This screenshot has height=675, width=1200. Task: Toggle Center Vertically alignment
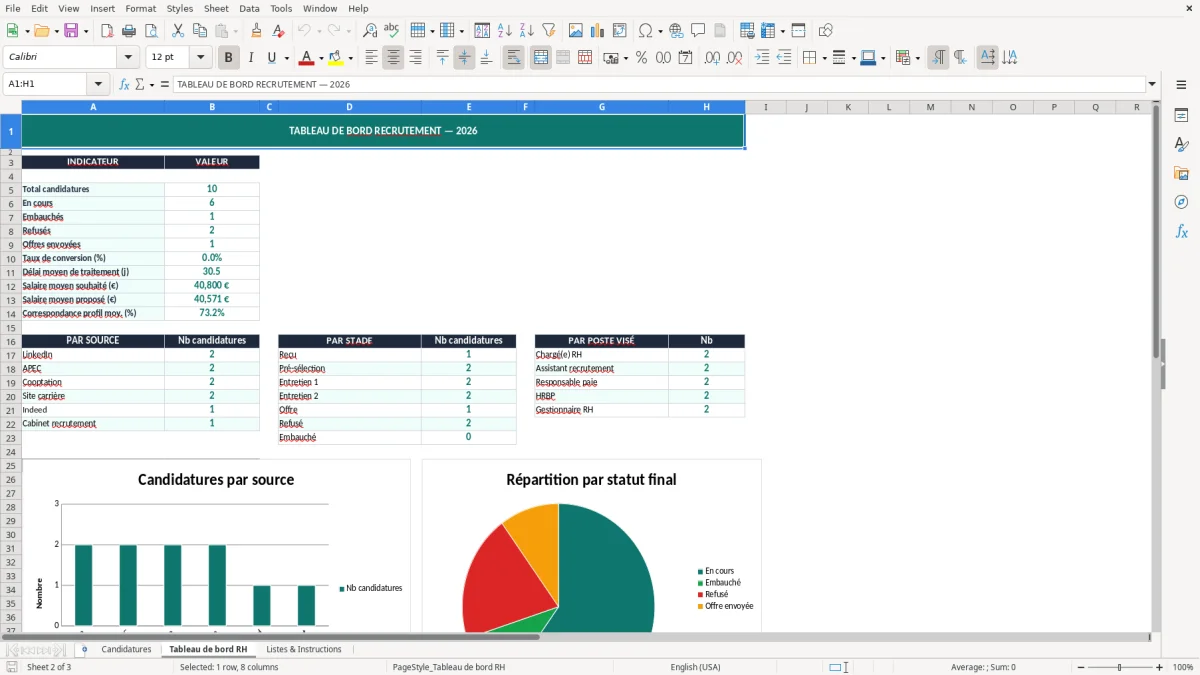(x=464, y=58)
